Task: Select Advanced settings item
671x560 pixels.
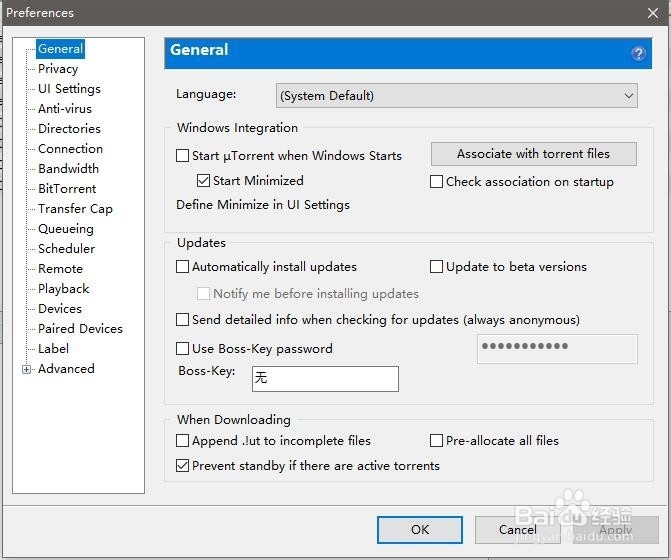Action: pos(66,369)
